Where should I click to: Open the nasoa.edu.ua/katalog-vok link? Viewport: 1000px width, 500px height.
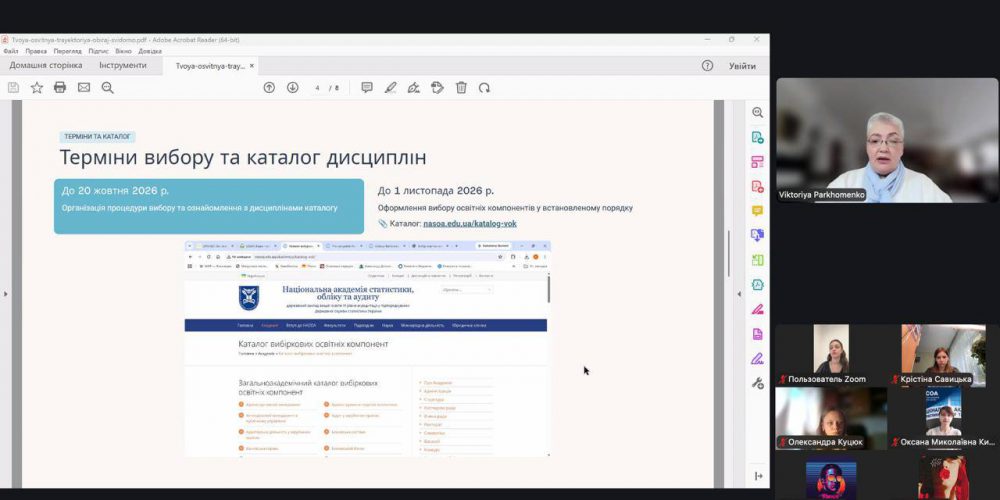click(x=470, y=223)
